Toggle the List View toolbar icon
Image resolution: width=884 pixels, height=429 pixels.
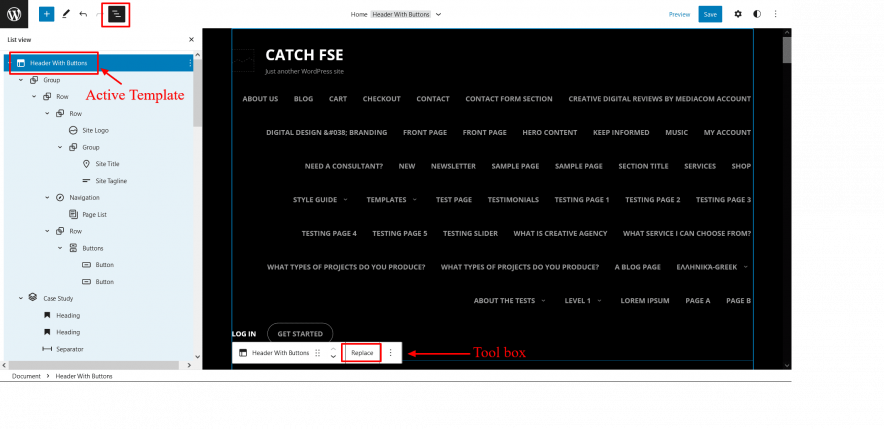pos(116,14)
